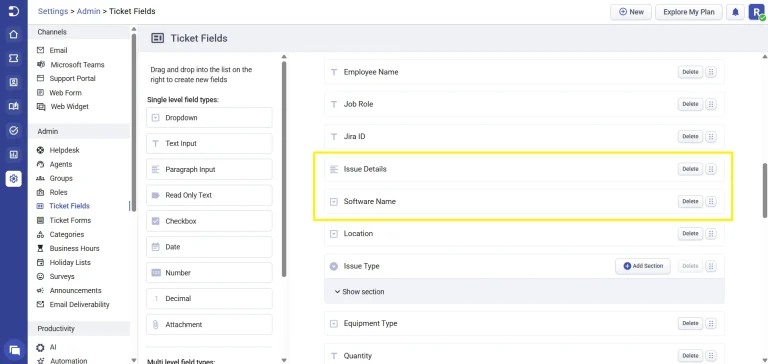Select the Number field type
768x364 pixels.
209,272
